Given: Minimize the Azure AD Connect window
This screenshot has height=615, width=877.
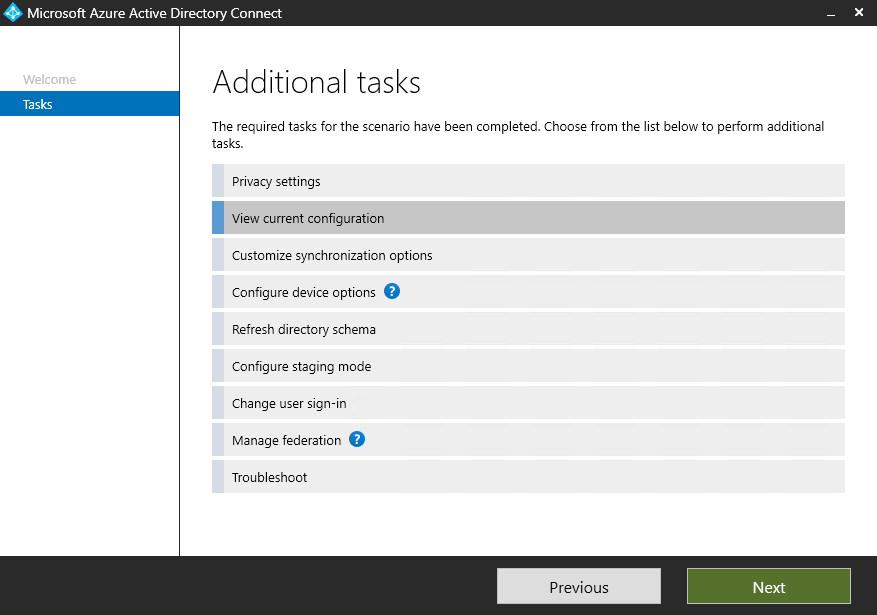Looking at the screenshot, I should [x=830, y=12].
